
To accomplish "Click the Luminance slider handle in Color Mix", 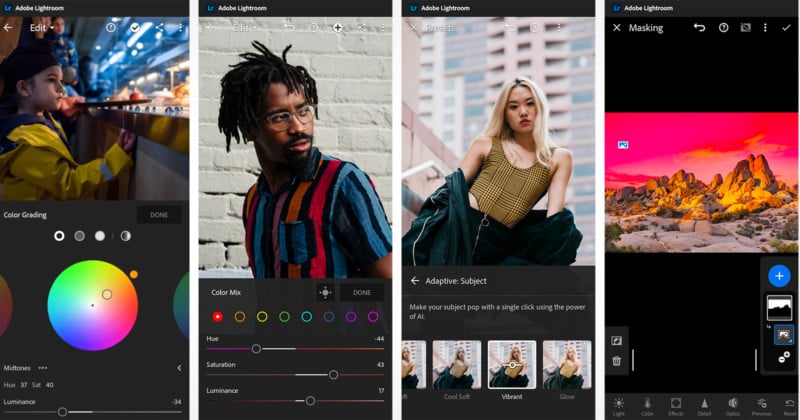I will (x=310, y=401).
